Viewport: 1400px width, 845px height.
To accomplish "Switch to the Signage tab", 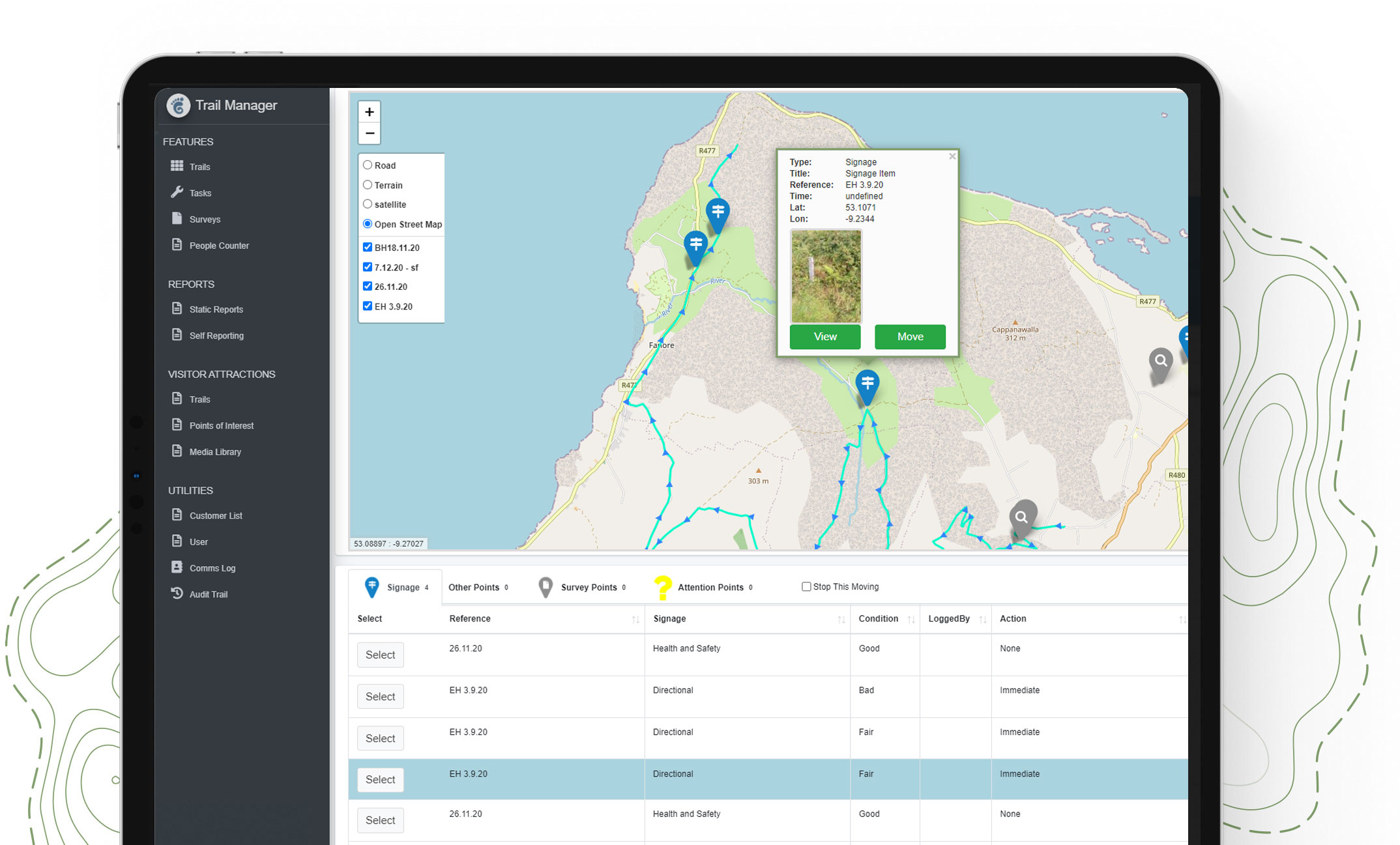I will pos(395,587).
